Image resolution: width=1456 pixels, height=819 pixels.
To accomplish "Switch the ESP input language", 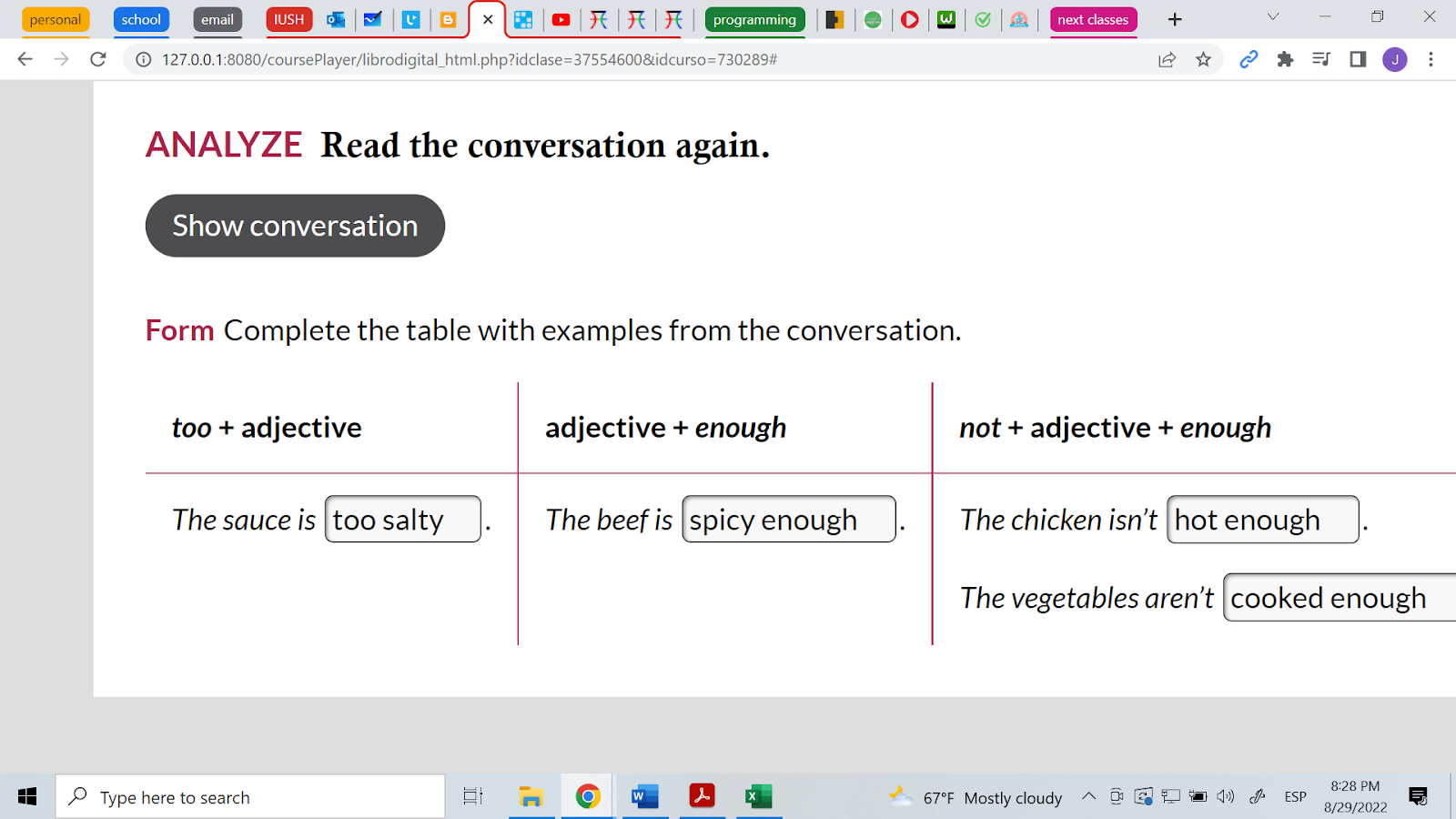I will [1296, 797].
